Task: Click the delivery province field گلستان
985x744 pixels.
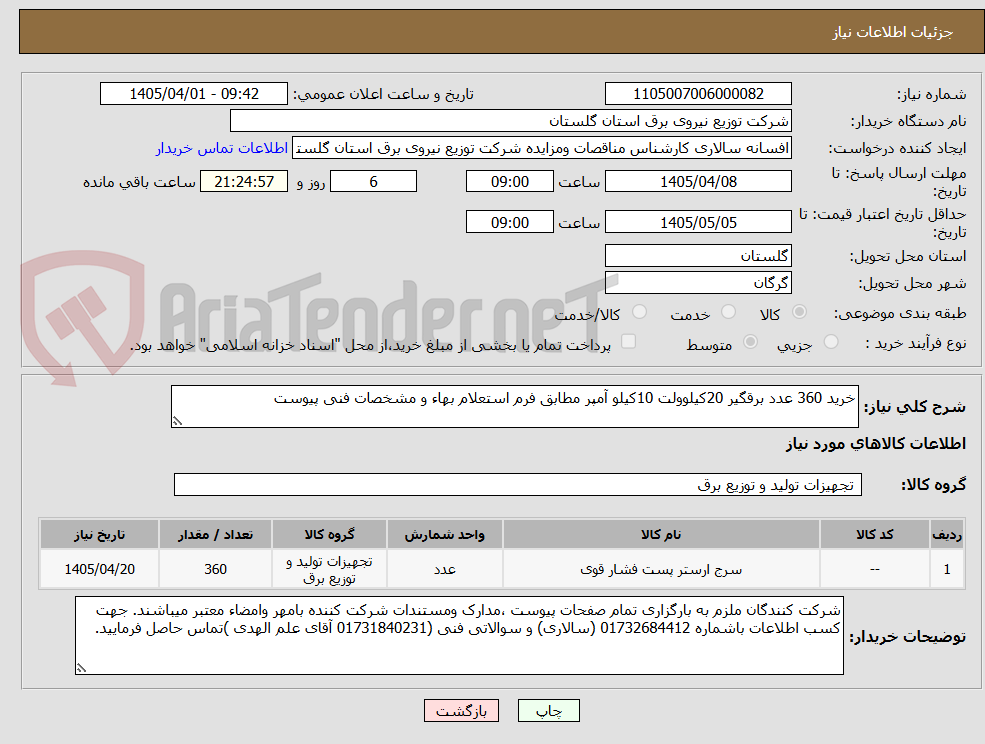Action: pos(698,256)
